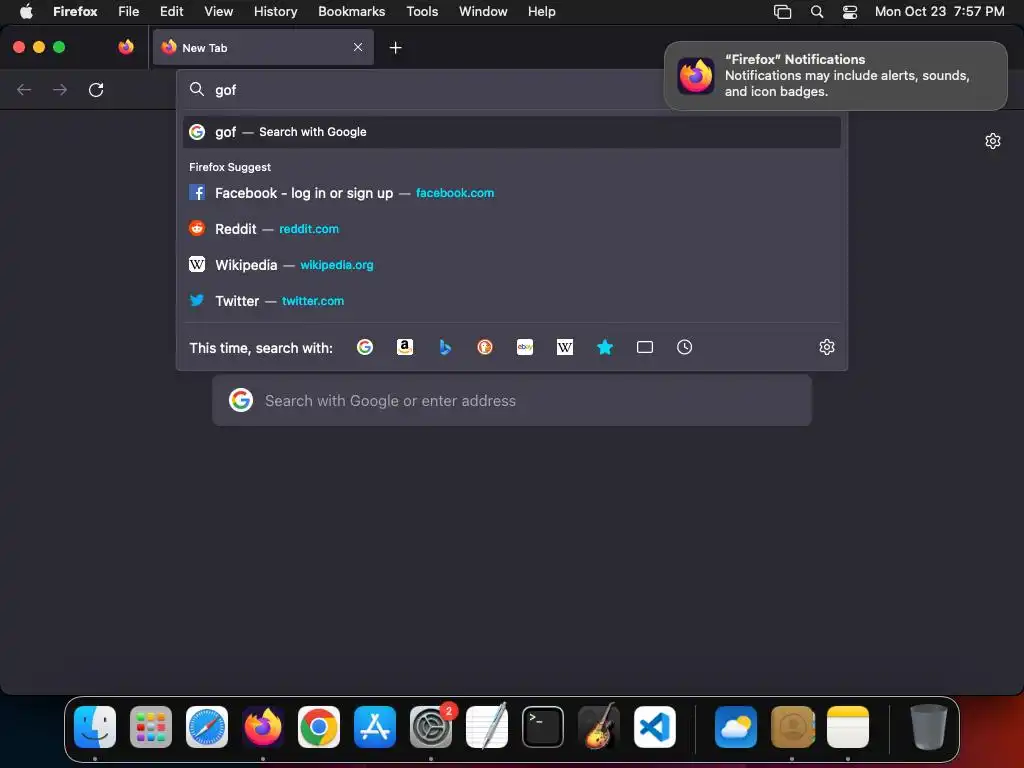Open the Edit menu

click(x=171, y=12)
